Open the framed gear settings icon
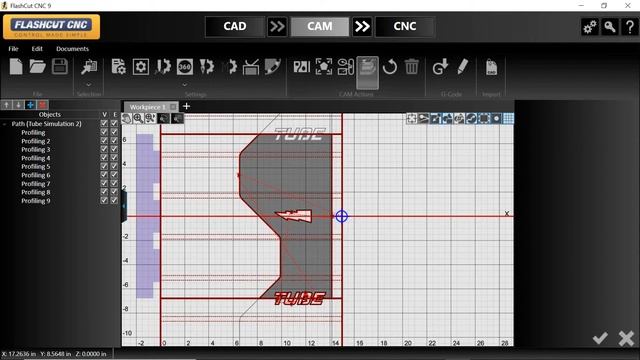Screen dimensions: 640x360 coord(141,67)
